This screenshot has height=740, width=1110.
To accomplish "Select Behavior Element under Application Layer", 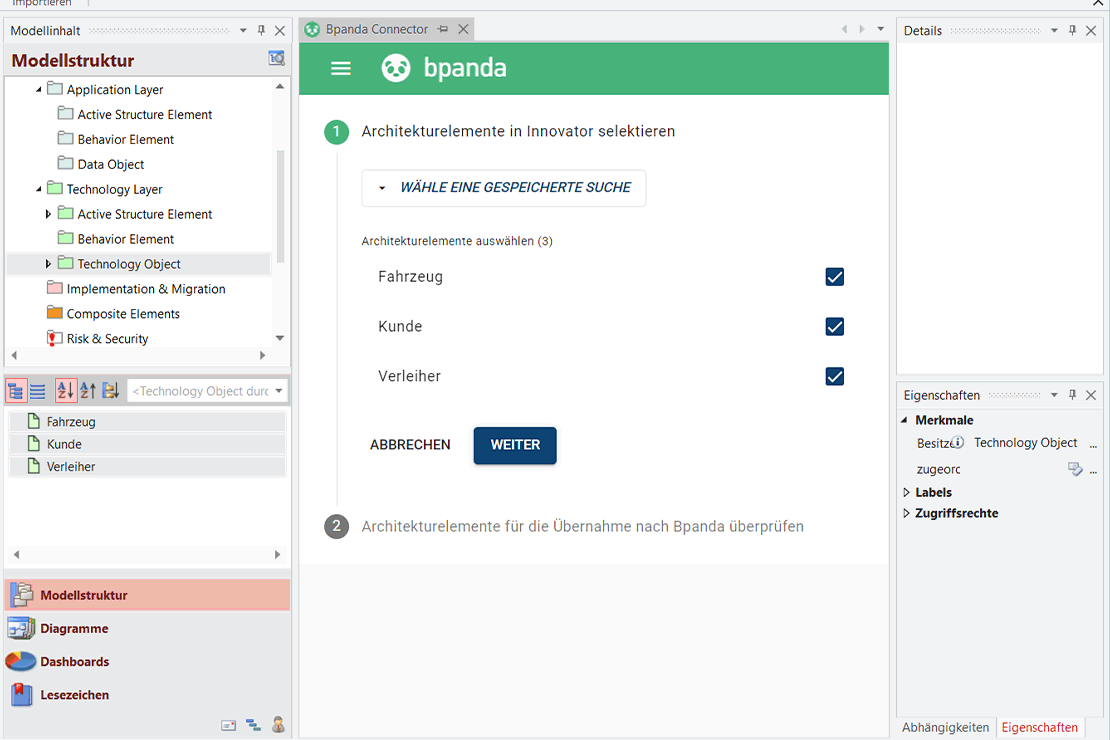I will pyautogui.click(x=125, y=140).
